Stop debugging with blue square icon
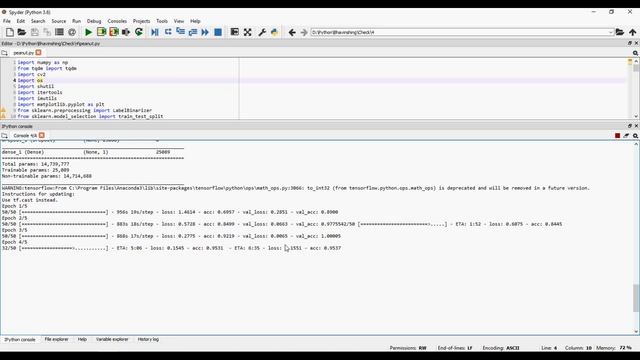Screen dimensions: 640x360 [x=218, y=32]
